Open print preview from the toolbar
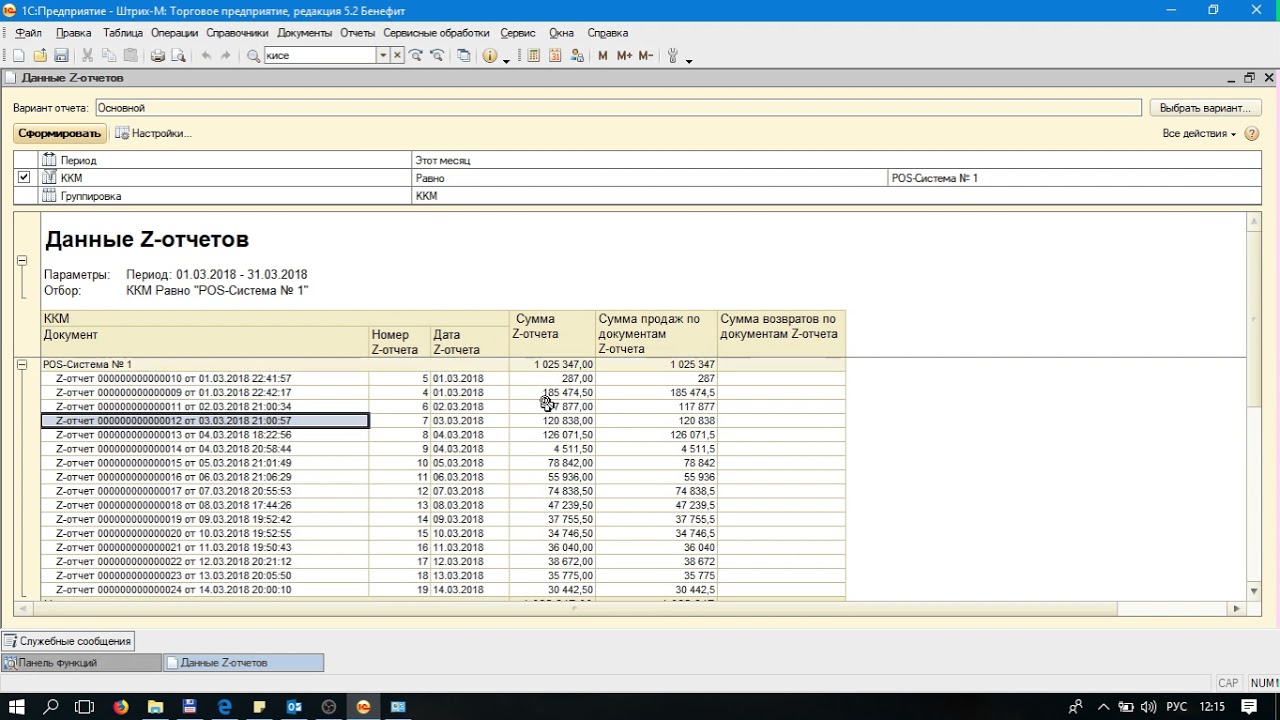The height and width of the screenshot is (720, 1280). 178,56
